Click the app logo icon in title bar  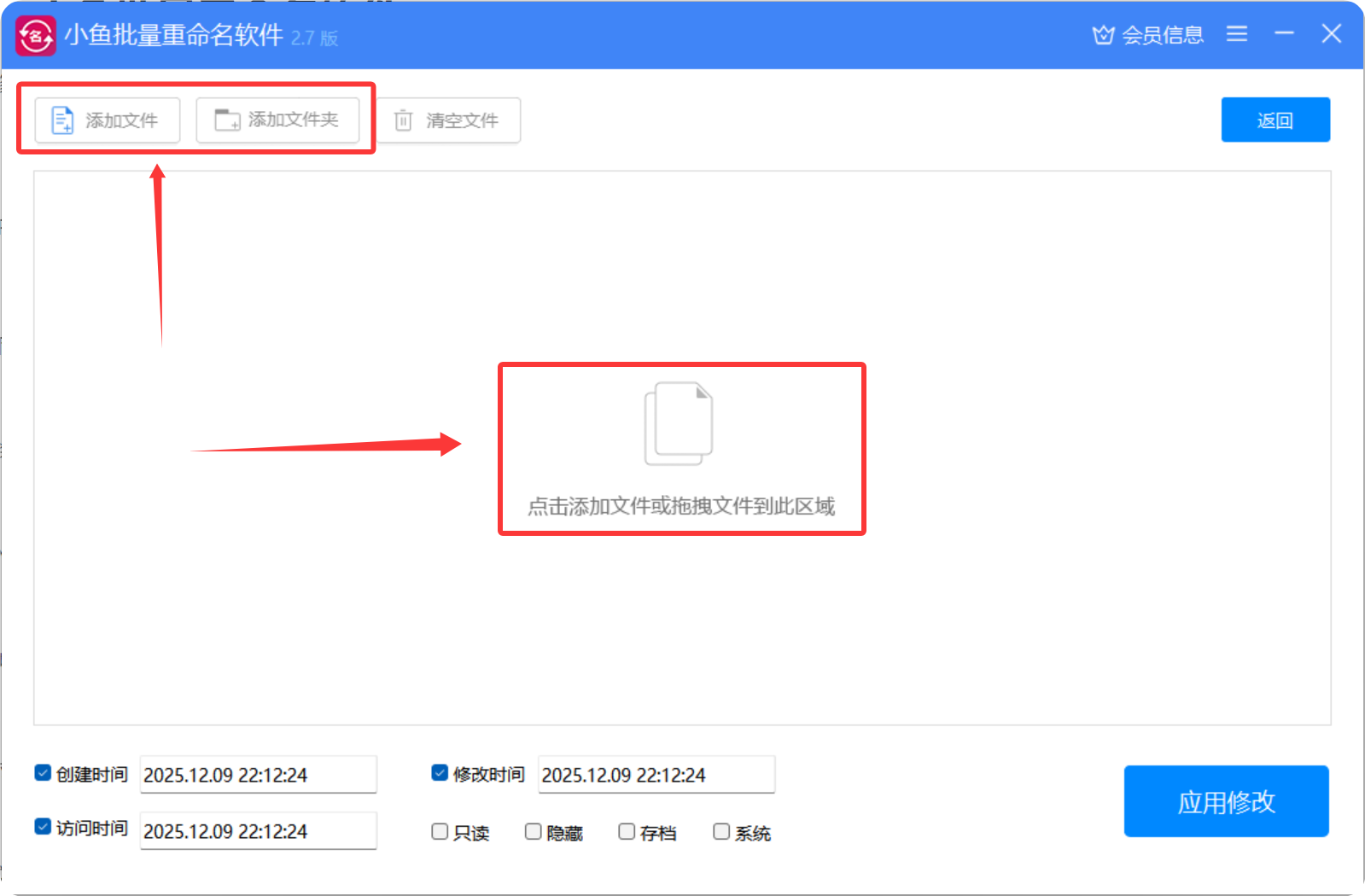[x=36, y=36]
